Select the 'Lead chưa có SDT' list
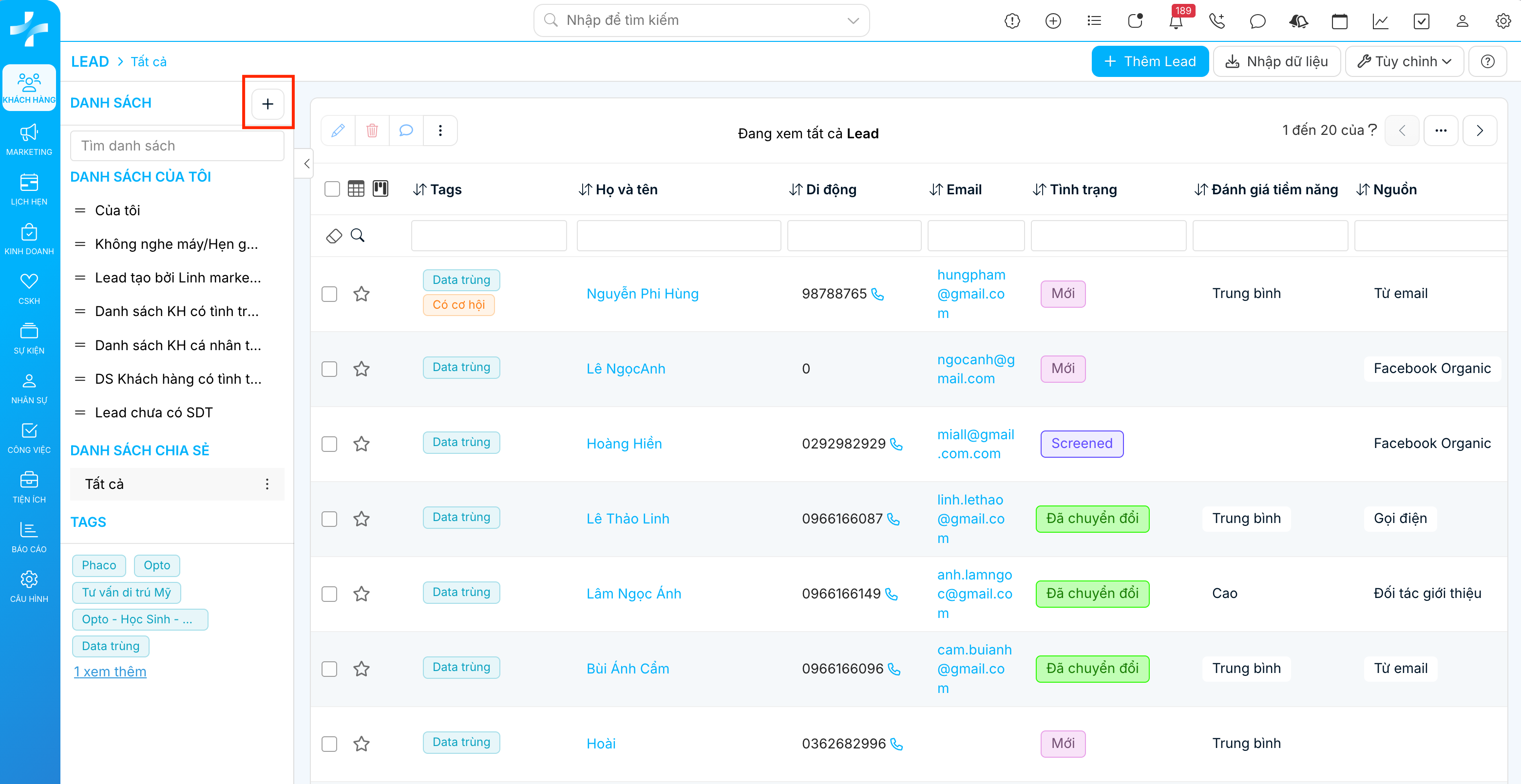The width and height of the screenshot is (1521, 784). [x=153, y=412]
